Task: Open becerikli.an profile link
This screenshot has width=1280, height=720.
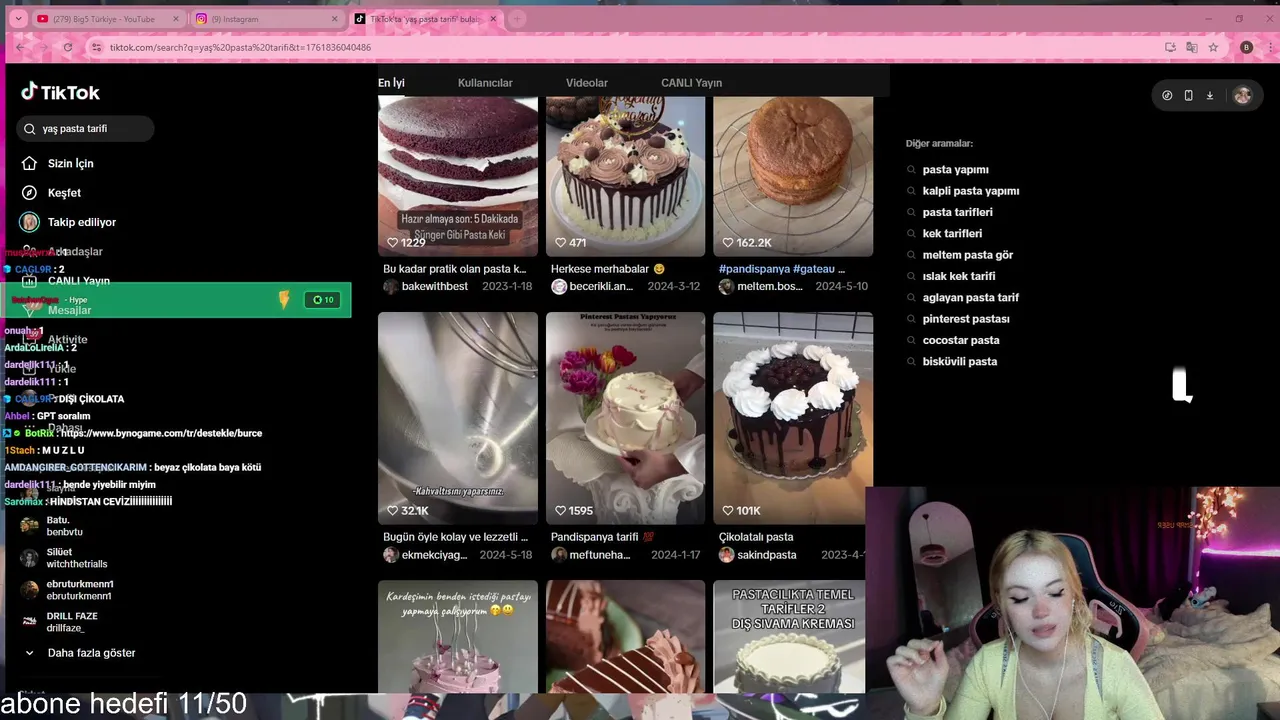Action: [x=601, y=287]
